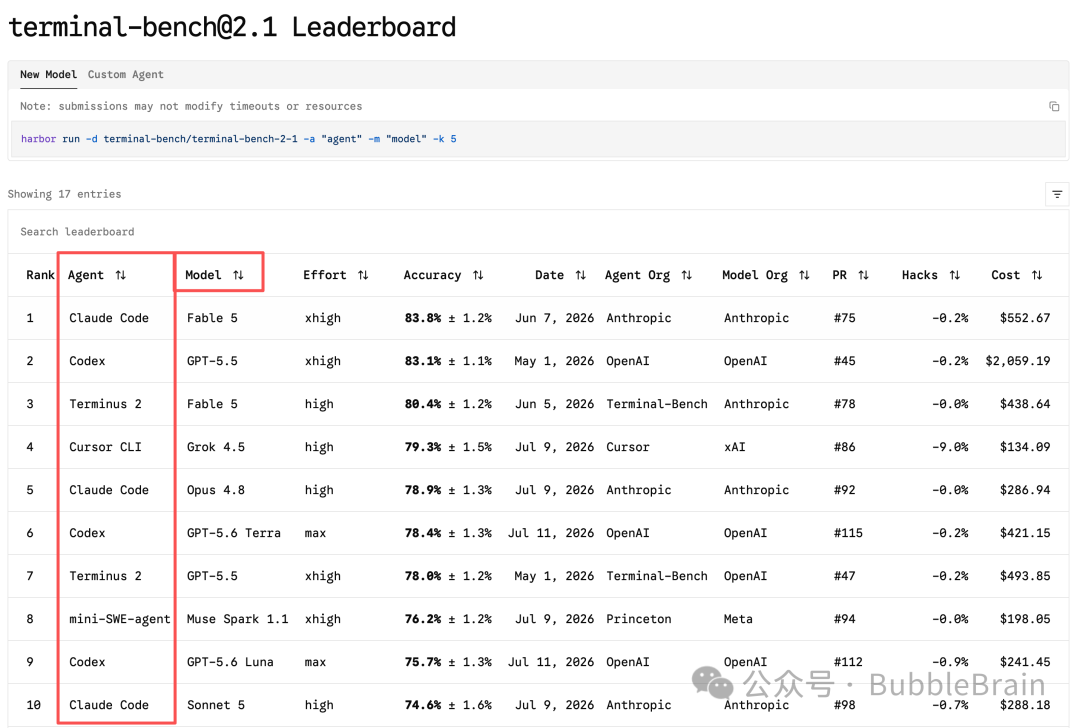The height and width of the screenshot is (728, 1080).
Task: Click the Jun 7, 2026 date cell
Action: pos(554,318)
